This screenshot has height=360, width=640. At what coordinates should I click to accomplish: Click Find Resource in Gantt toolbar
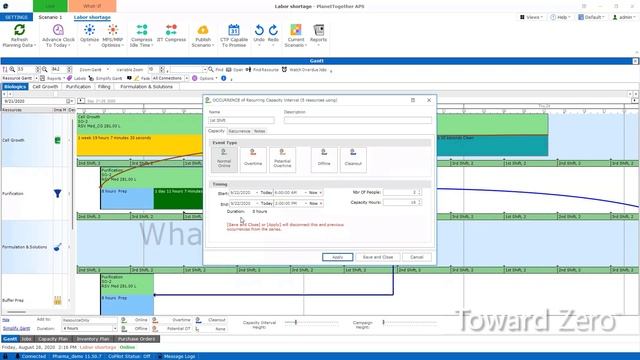262,70
